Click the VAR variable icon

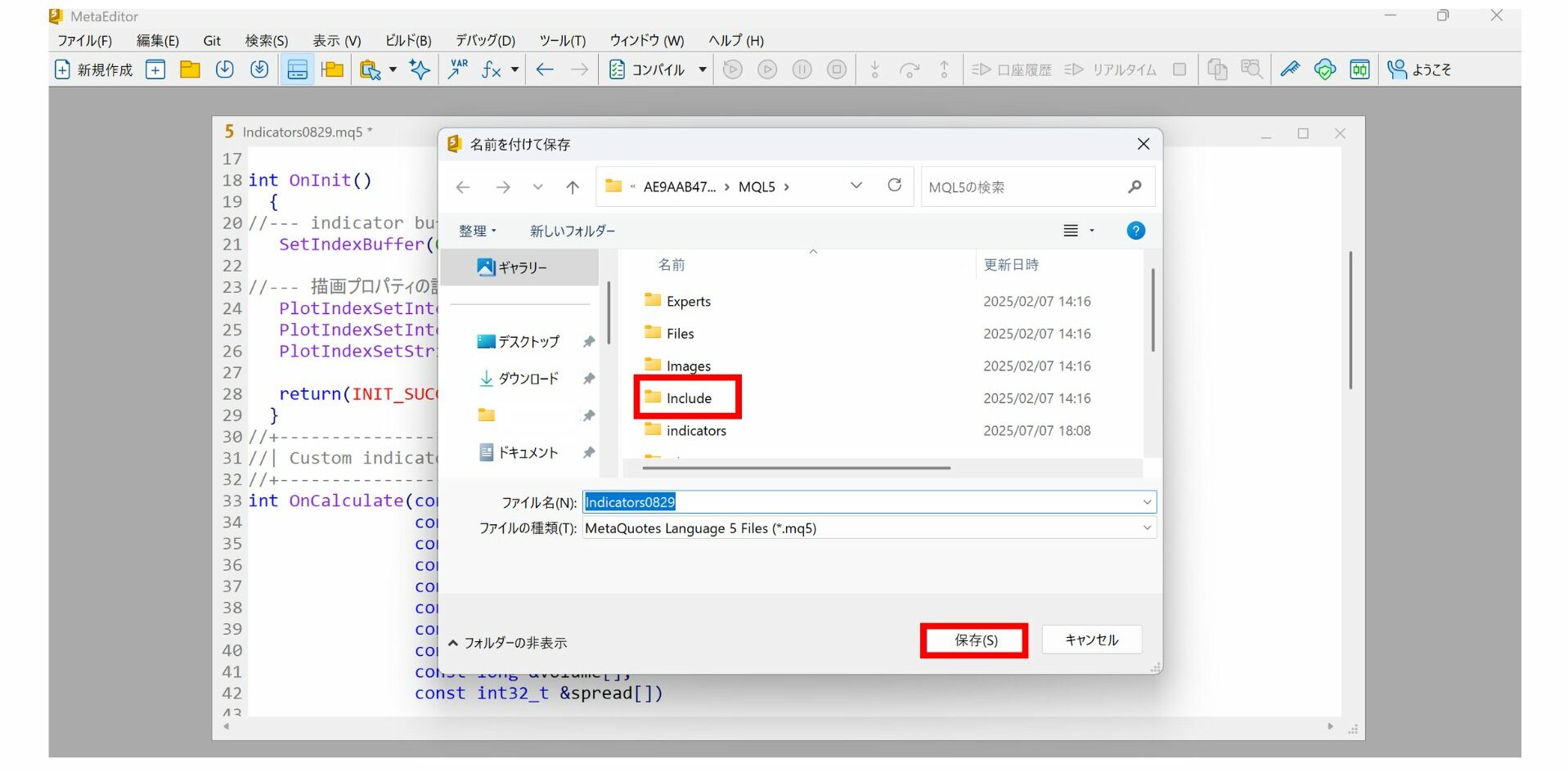click(458, 70)
